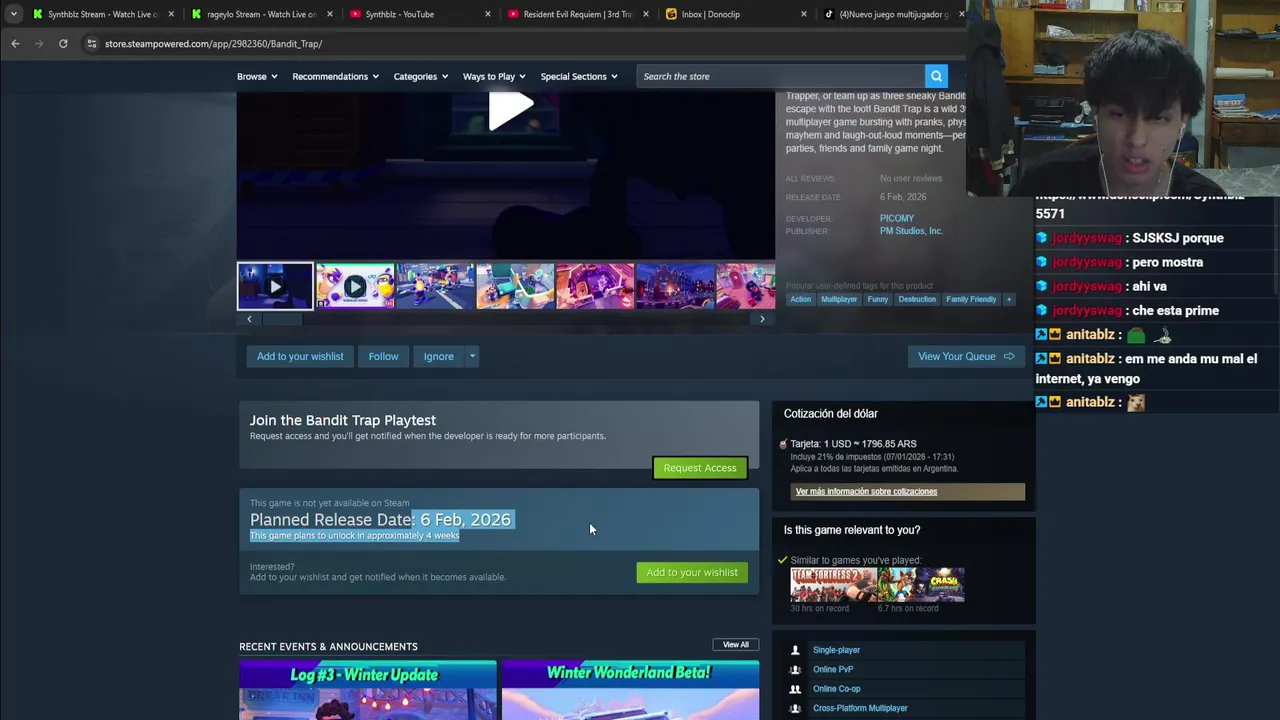Click the browser forward arrow

(x=39, y=44)
